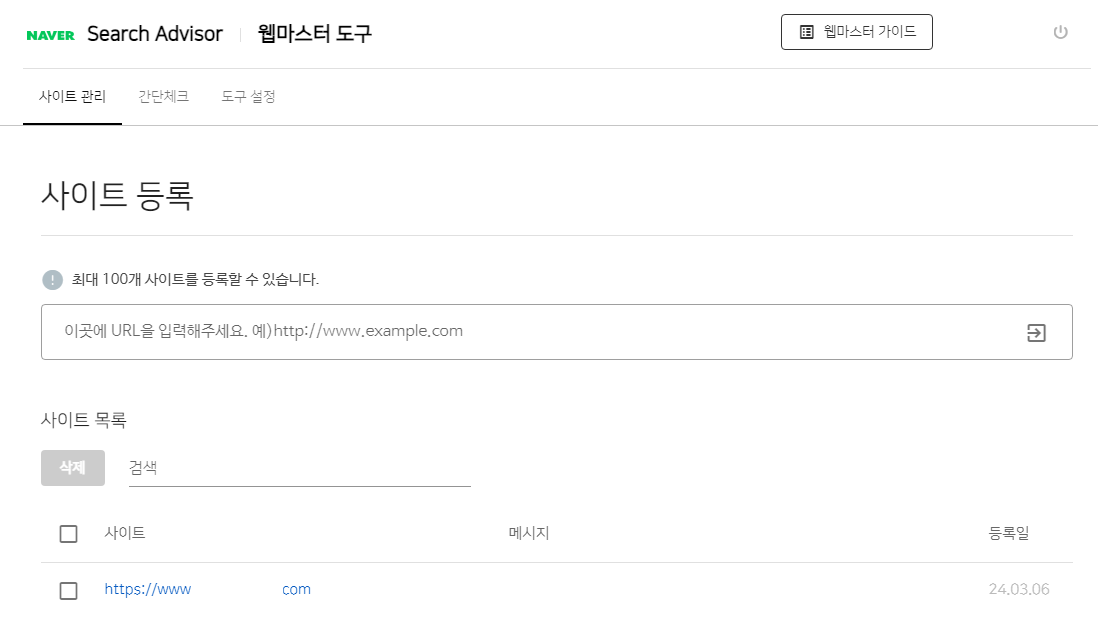
Task: Click the Search Advisor wordmark
Action: pyautogui.click(x=155, y=33)
